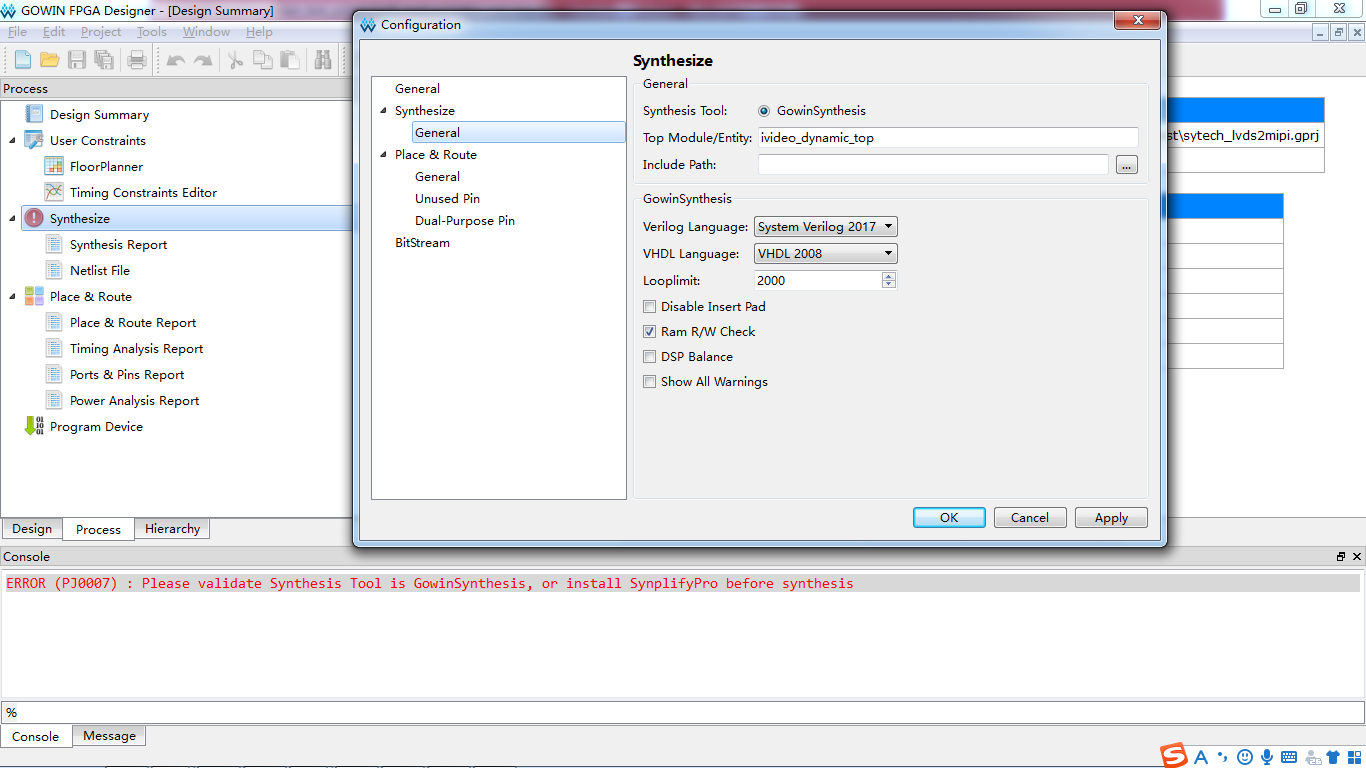
Task: Enable Show All Warnings checkbox
Action: click(x=650, y=382)
